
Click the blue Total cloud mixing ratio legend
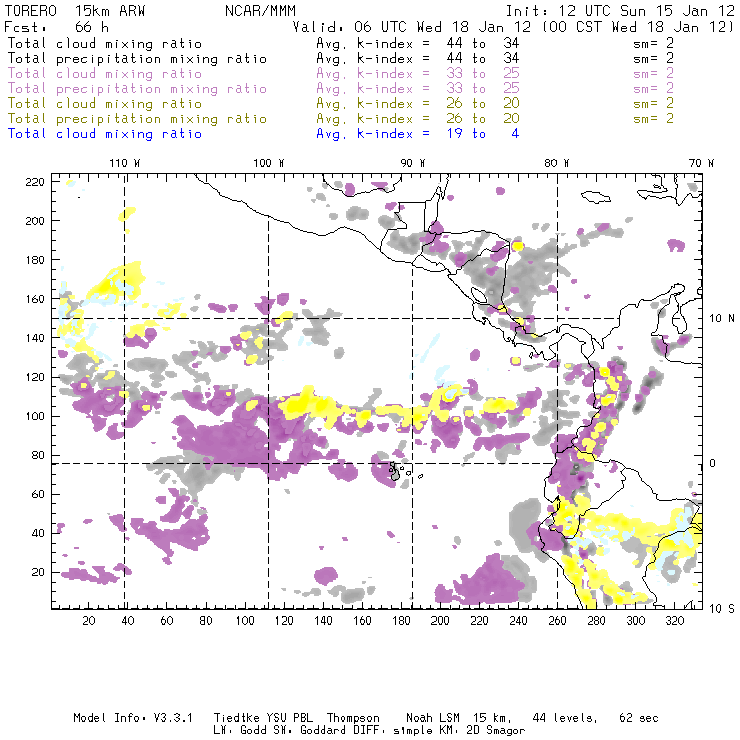pyautogui.click(x=105, y=134)
